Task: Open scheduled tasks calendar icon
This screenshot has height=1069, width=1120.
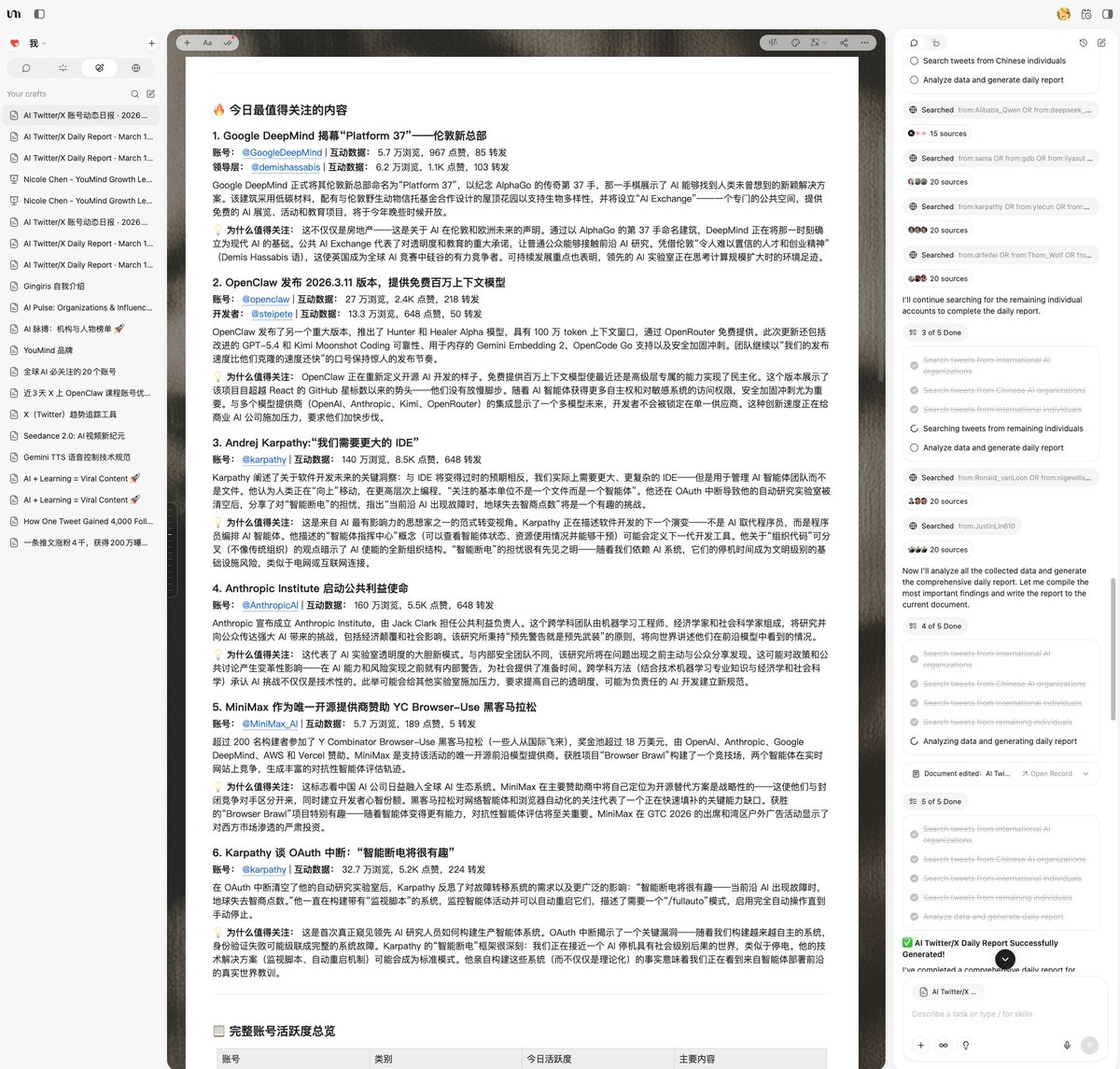Action: [1086, 14]
